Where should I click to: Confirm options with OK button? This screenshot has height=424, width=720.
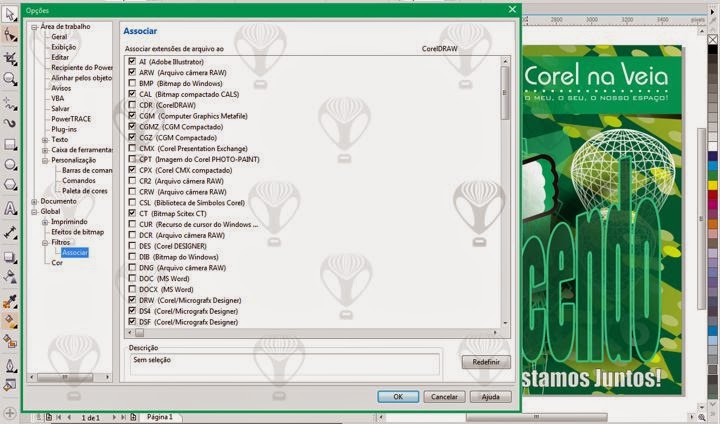(x=398, y=396)
